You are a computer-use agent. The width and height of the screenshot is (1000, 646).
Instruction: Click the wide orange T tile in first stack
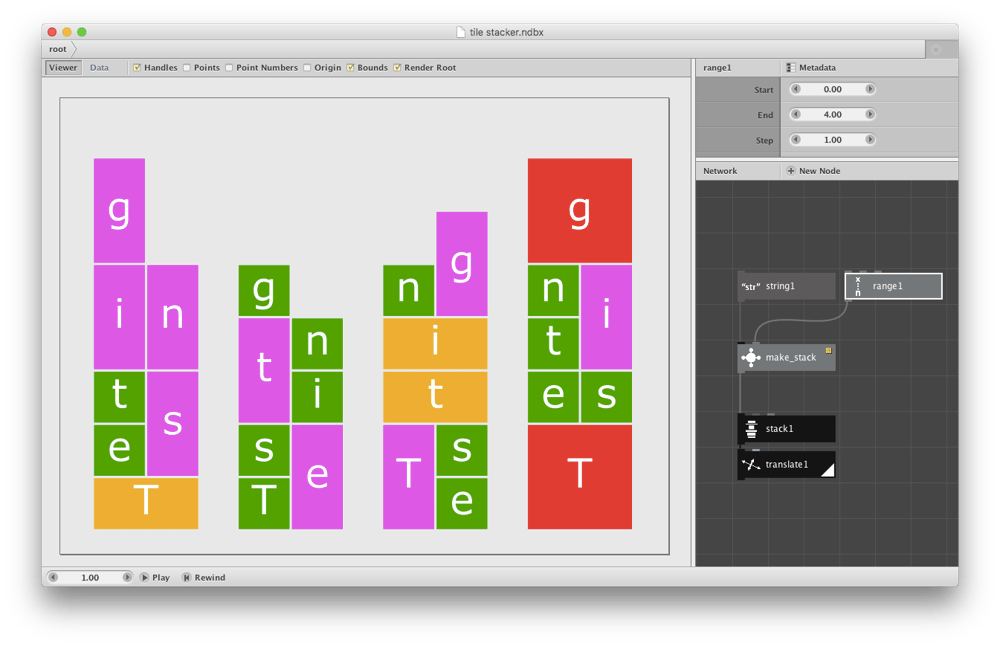(146, 503)
